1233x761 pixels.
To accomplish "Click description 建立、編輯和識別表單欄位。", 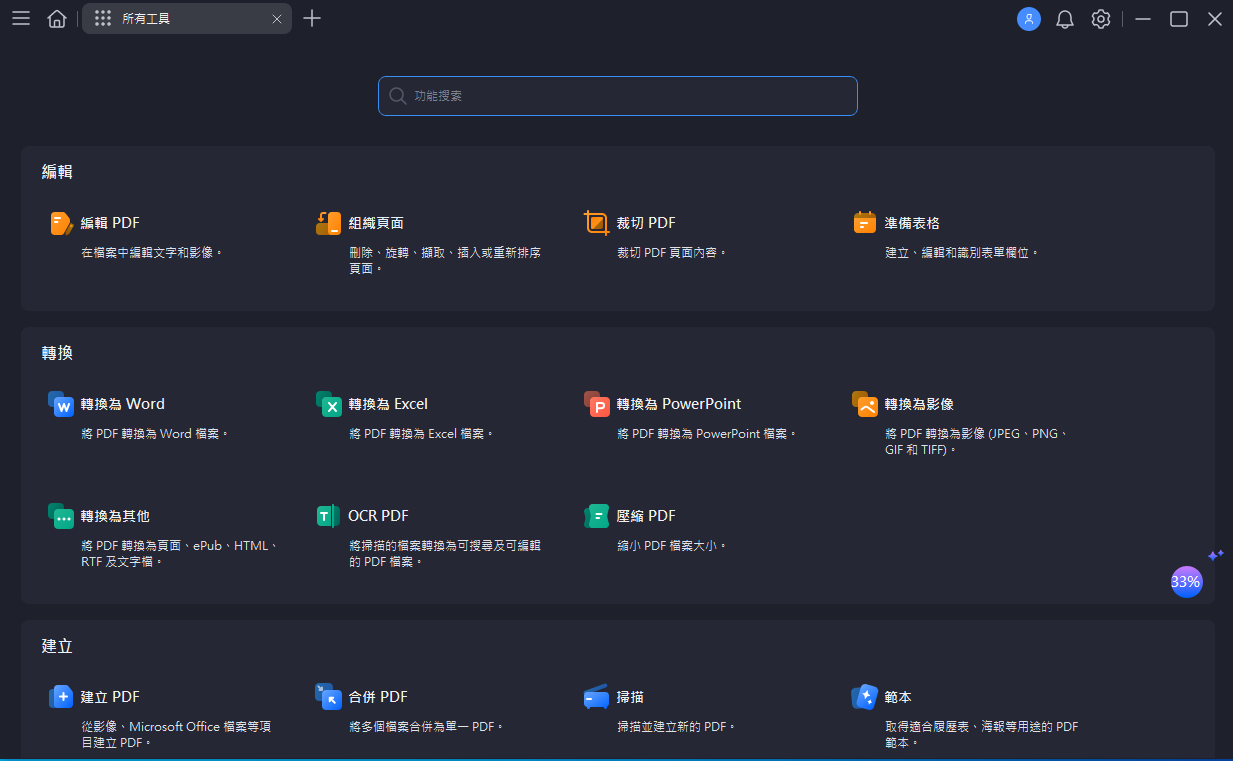I will [962, 253].
